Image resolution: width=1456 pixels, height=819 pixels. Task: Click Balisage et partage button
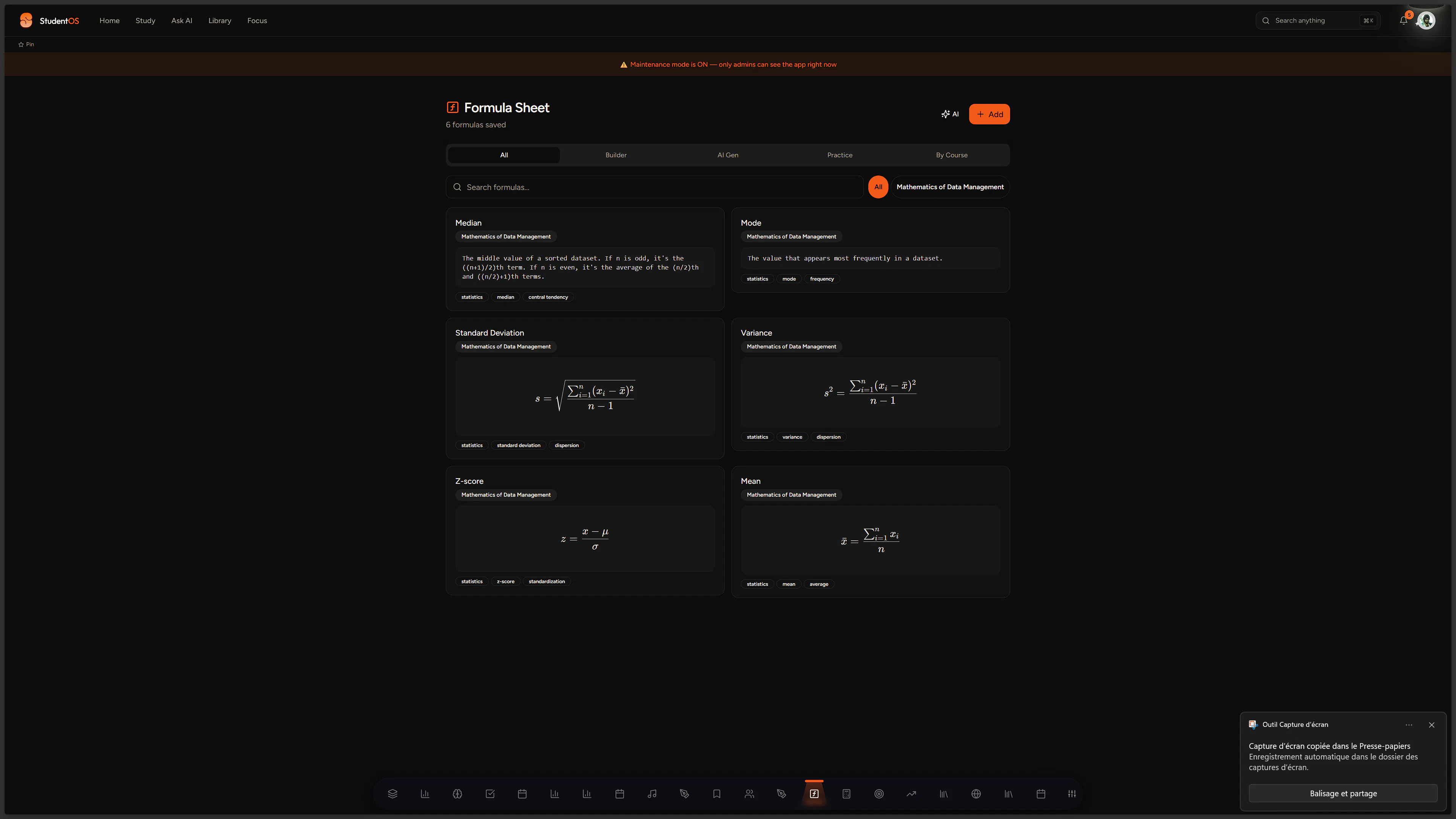1343,794
